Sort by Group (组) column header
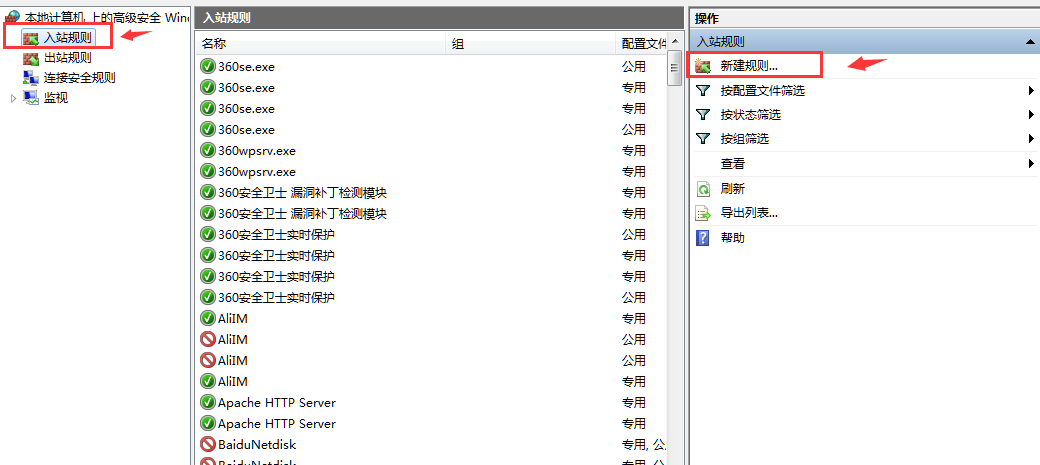The width and height of the screenshot is (1040, 465). pyautogui.click(x=458, y=44)
